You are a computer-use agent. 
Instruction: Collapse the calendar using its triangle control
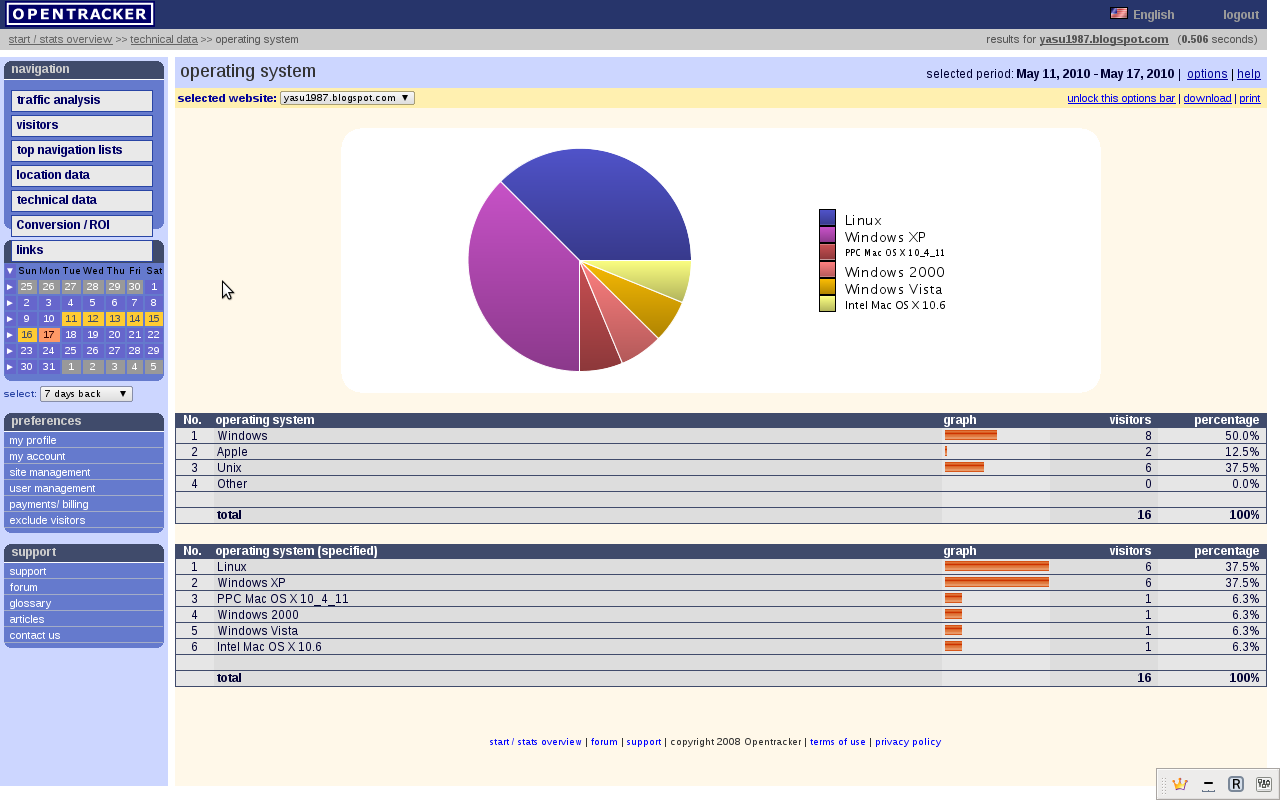[x=9, y=270]
